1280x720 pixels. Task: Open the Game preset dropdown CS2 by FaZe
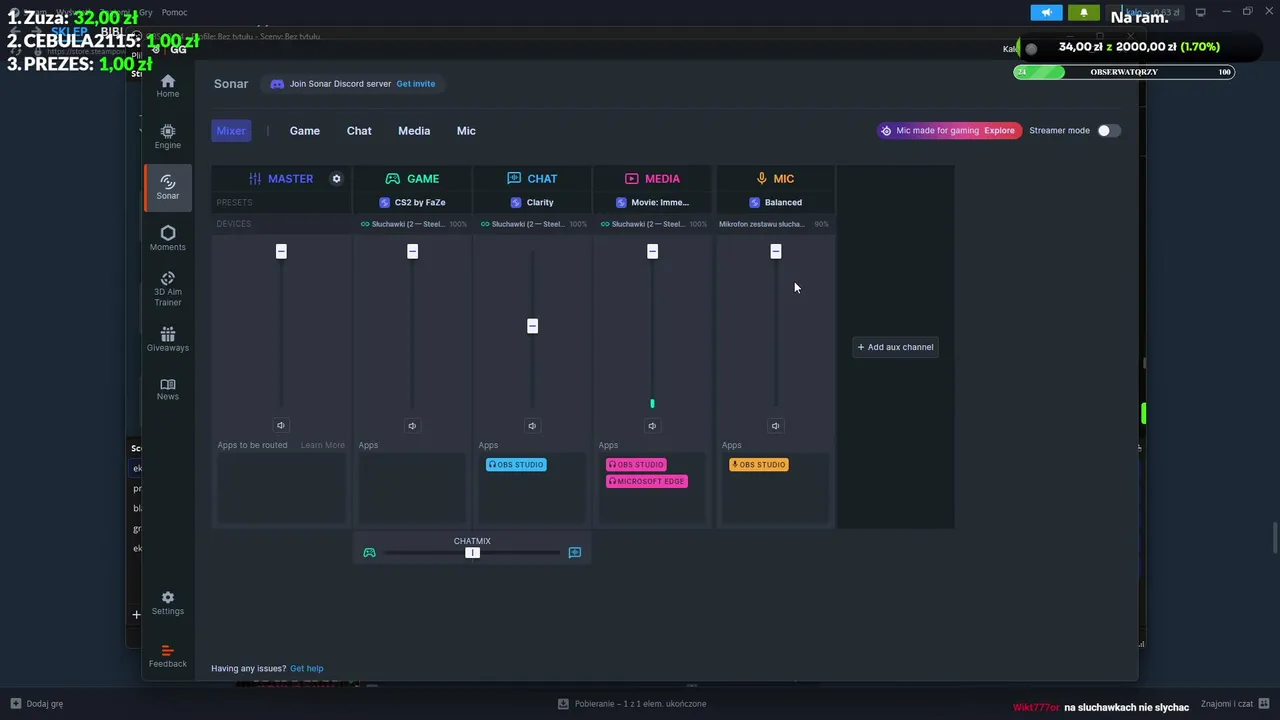point(412,202)
